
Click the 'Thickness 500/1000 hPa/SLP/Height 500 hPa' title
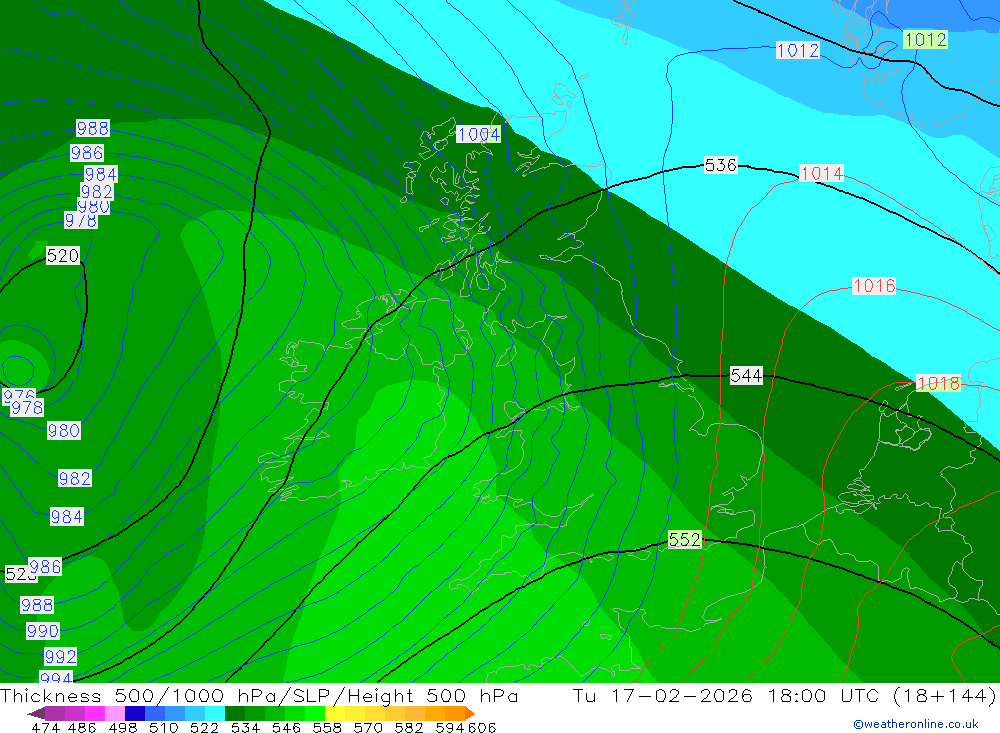pyautogui.click(x=259, y=695)
